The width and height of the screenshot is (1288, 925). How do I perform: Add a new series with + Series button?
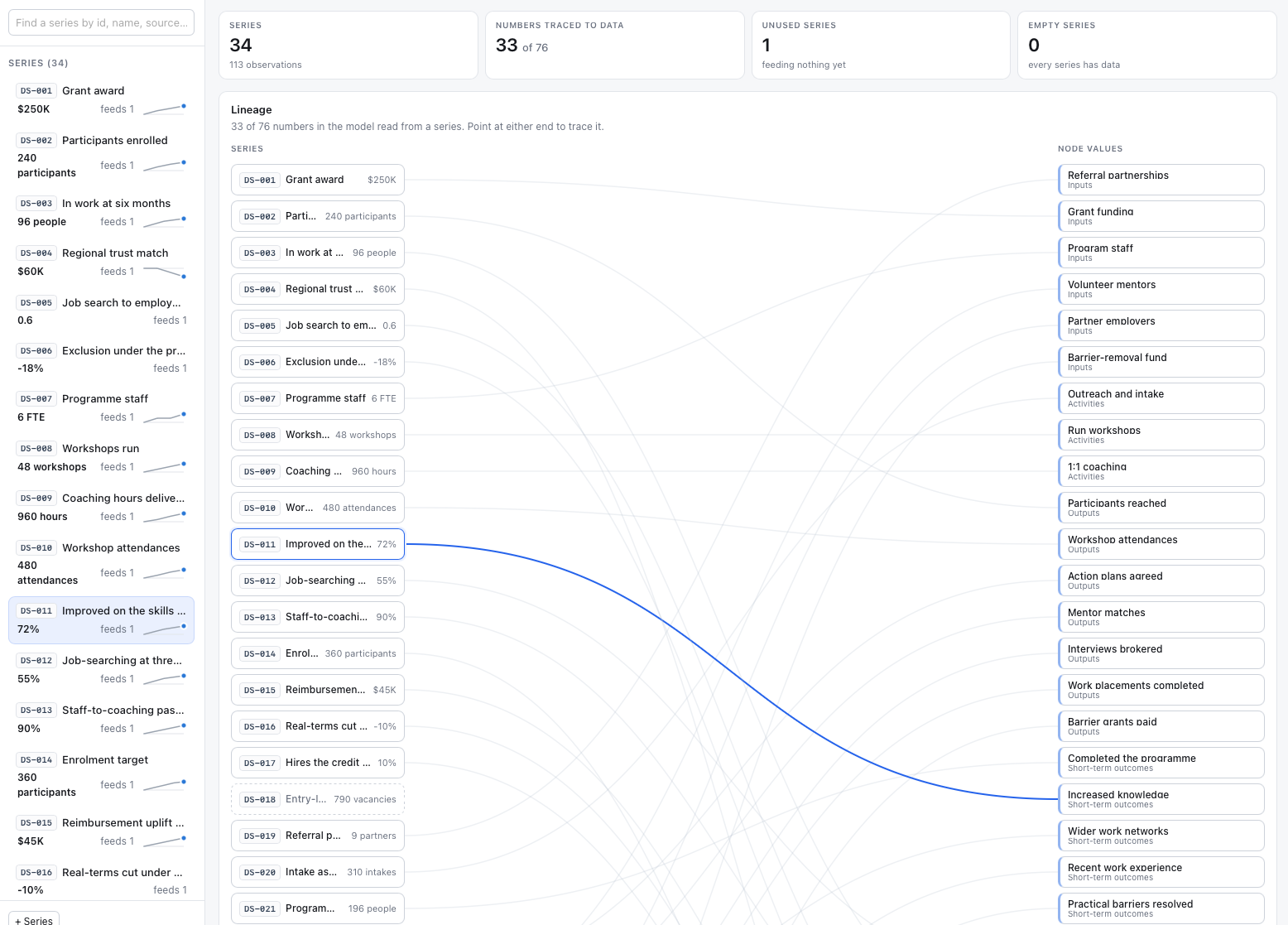[34, 919]
